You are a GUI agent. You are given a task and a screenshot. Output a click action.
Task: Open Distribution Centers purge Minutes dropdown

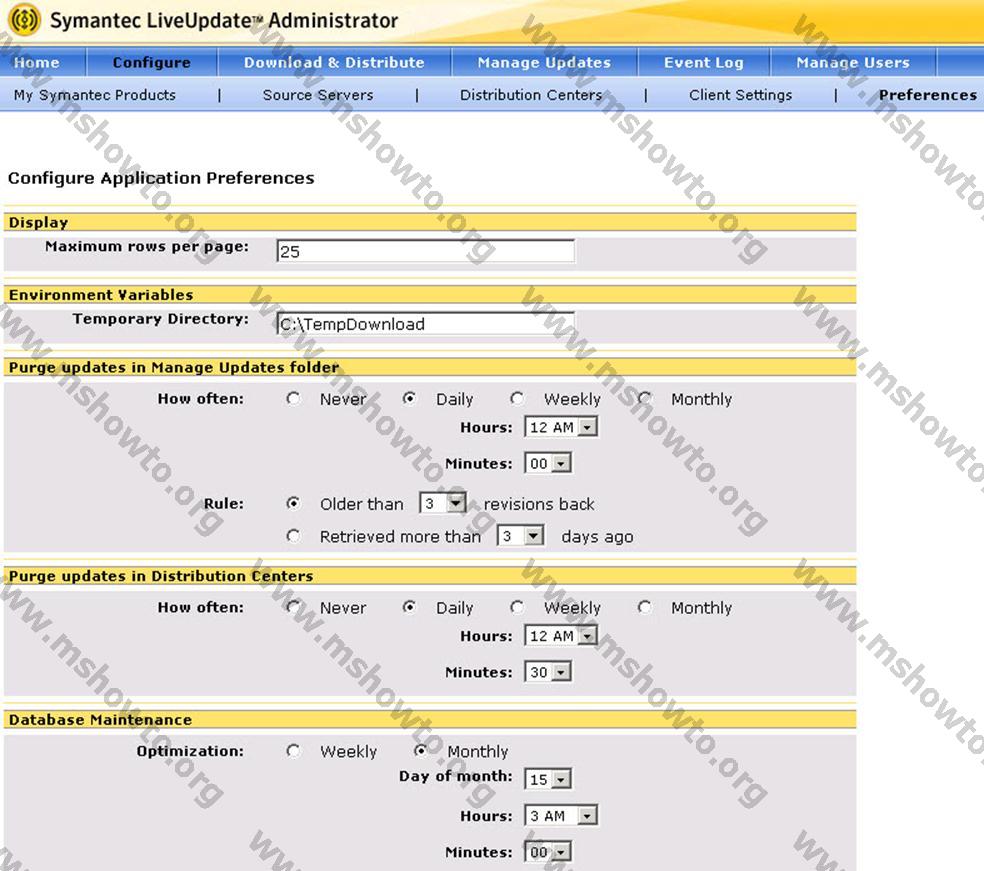(x=547, y=672)
